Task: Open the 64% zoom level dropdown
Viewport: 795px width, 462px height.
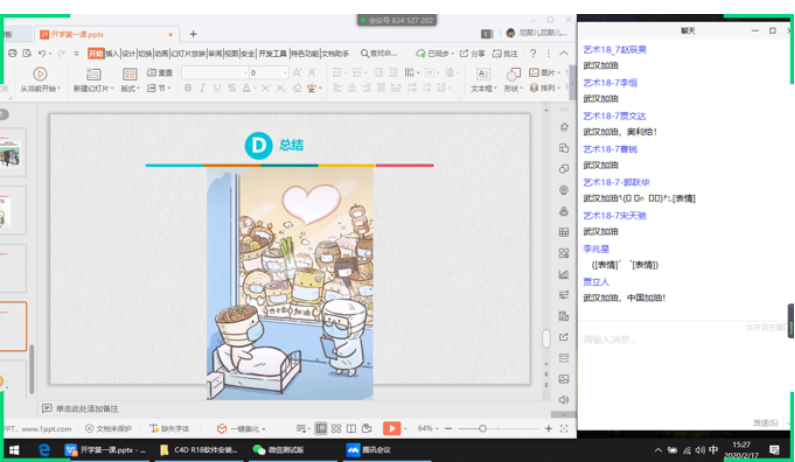Action: [428, 428]
